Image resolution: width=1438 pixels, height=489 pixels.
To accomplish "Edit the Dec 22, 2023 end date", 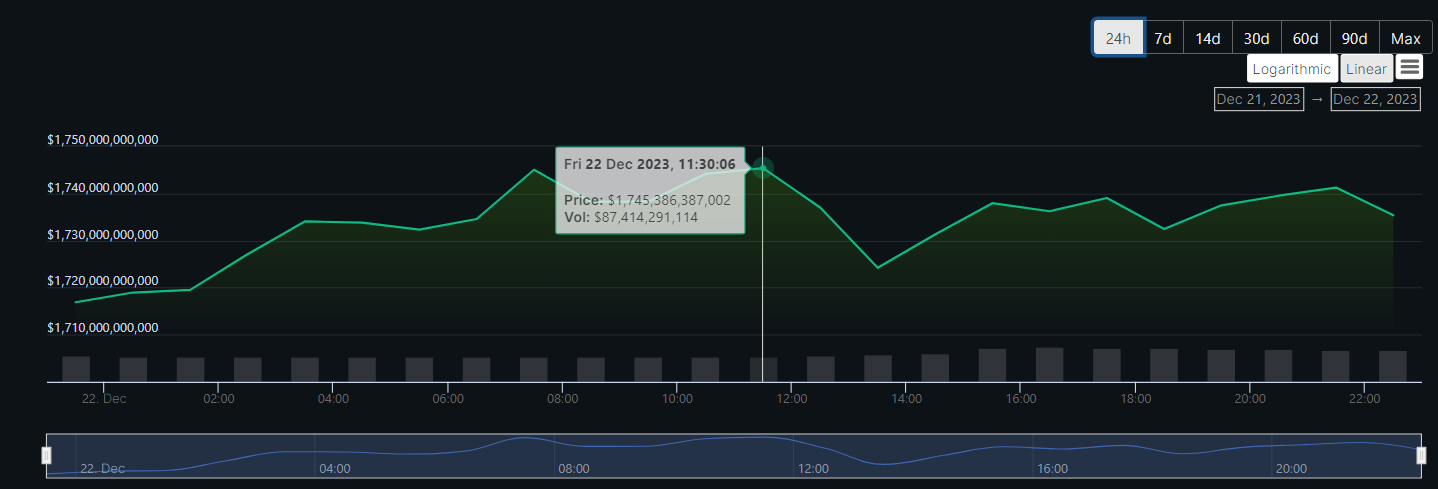I will 1375,99.
